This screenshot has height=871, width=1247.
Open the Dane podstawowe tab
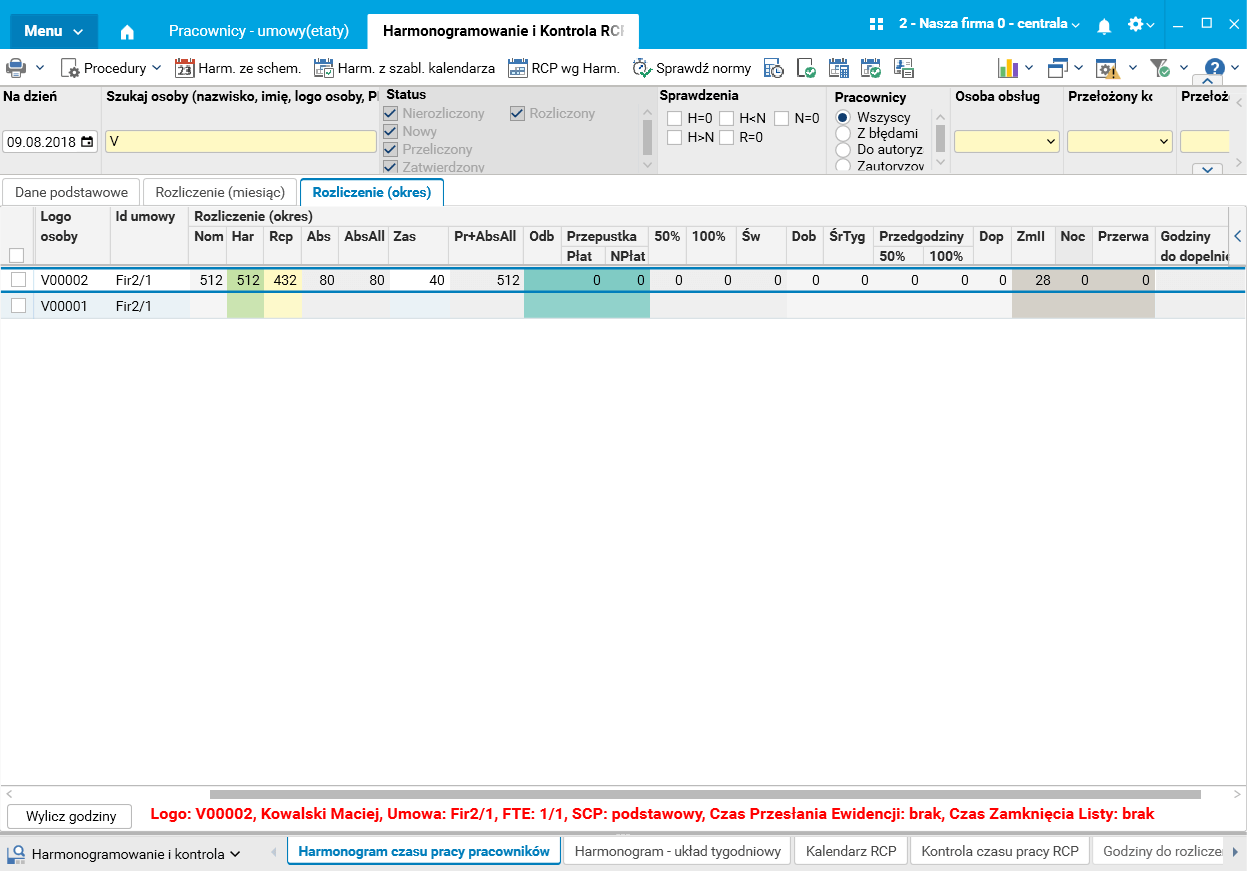tap(71, 192)
